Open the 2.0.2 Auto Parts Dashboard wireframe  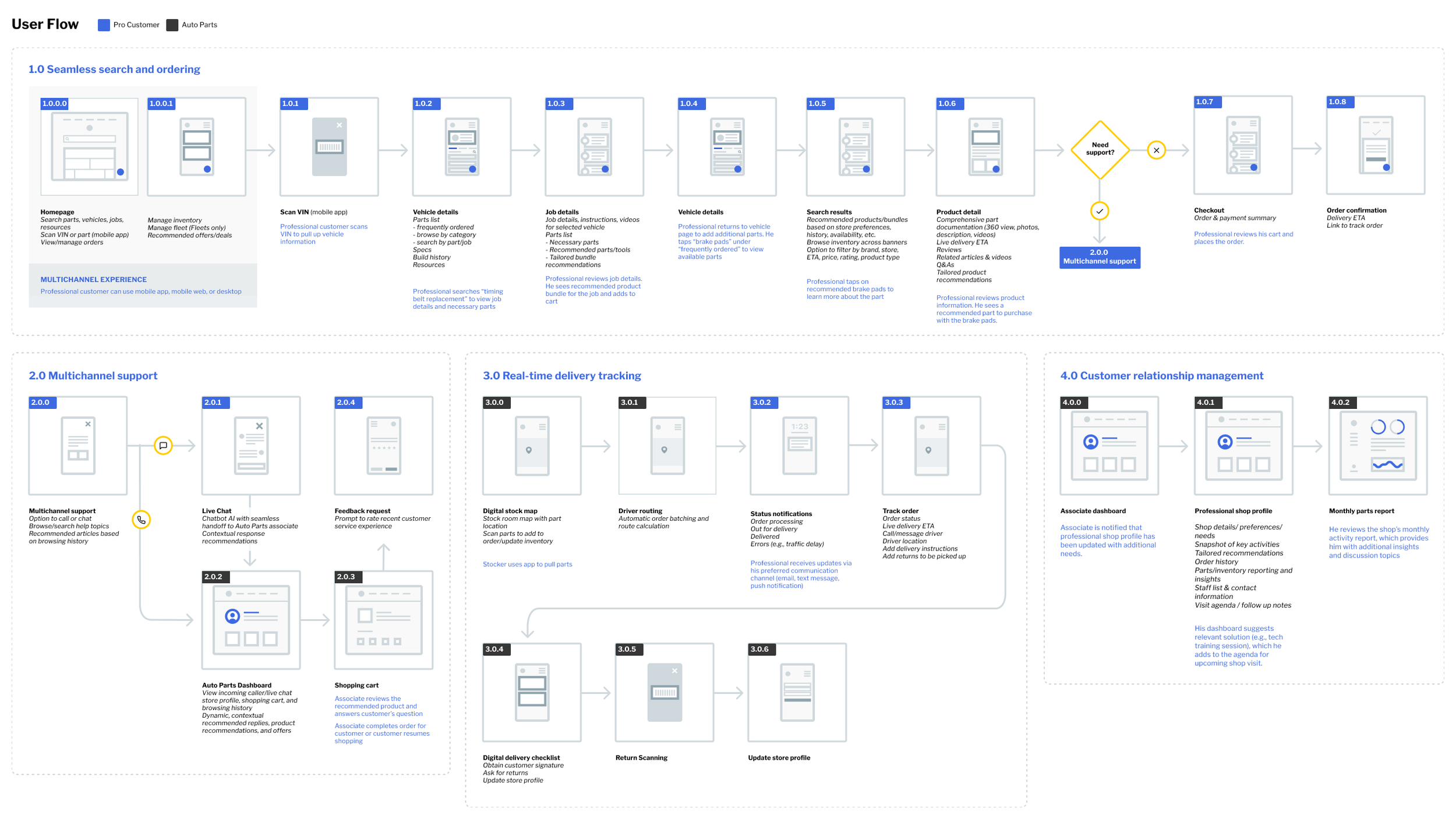click(x=251, y=620)
